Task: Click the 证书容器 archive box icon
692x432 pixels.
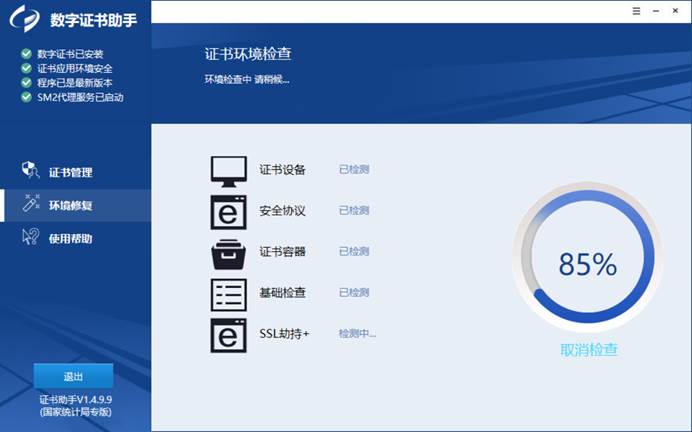Action: [228, 252]
